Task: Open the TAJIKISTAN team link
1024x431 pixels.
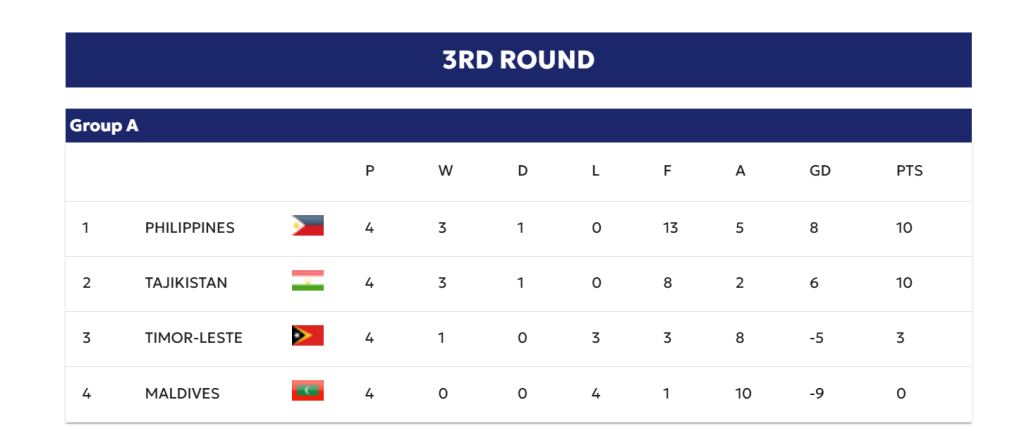Action: point(186,283)
